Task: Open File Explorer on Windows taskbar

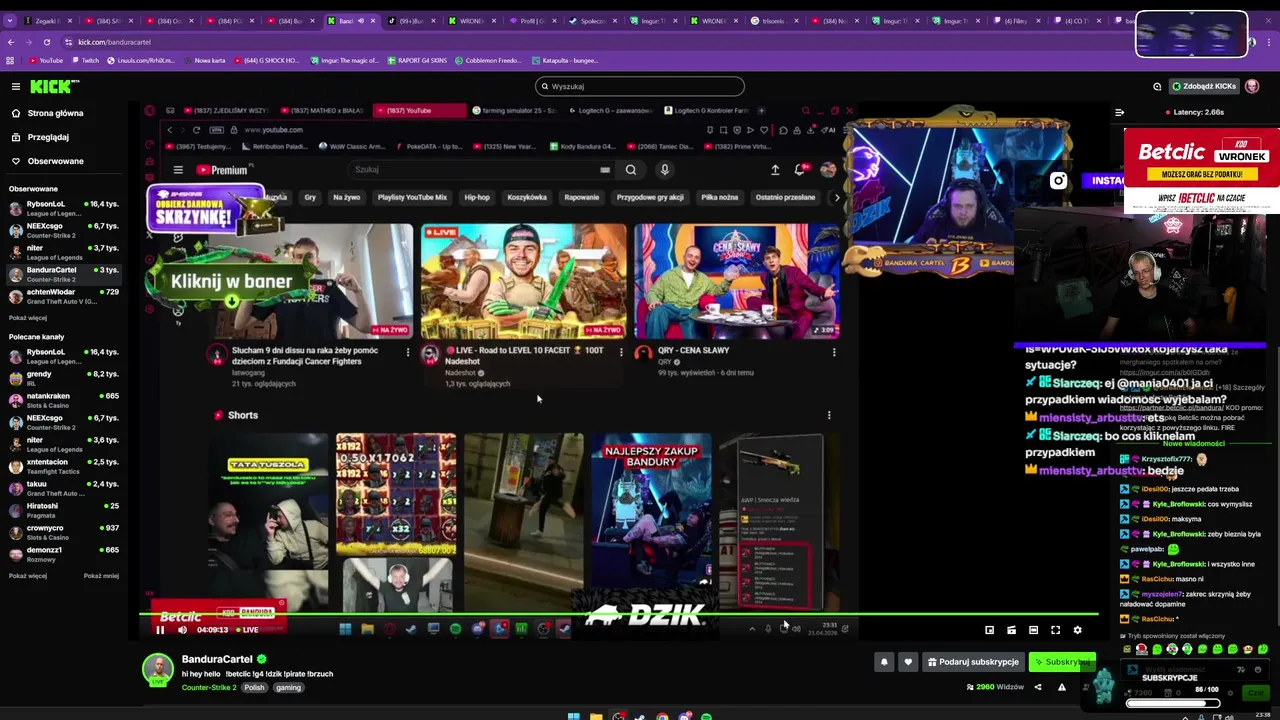Action: [x=596, y=716]
